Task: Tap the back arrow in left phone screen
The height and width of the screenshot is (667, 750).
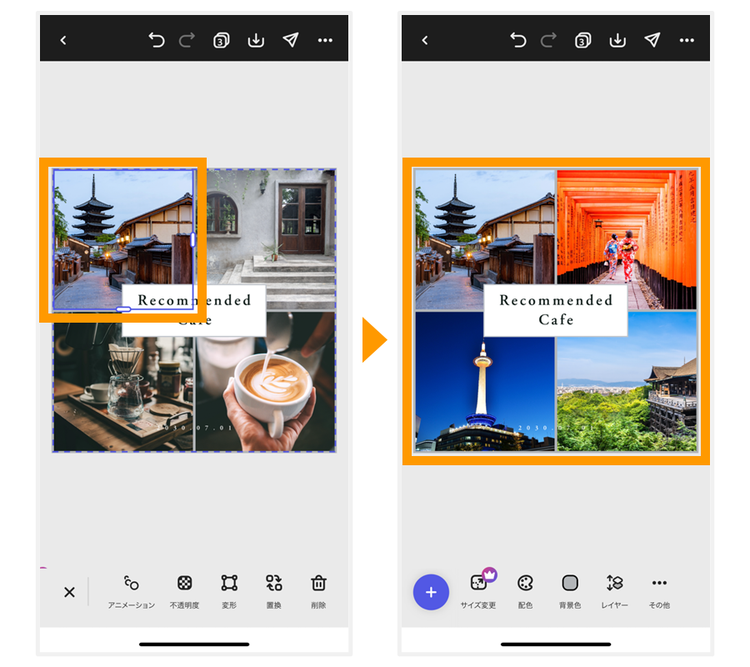Action: [x=63, y=40]
